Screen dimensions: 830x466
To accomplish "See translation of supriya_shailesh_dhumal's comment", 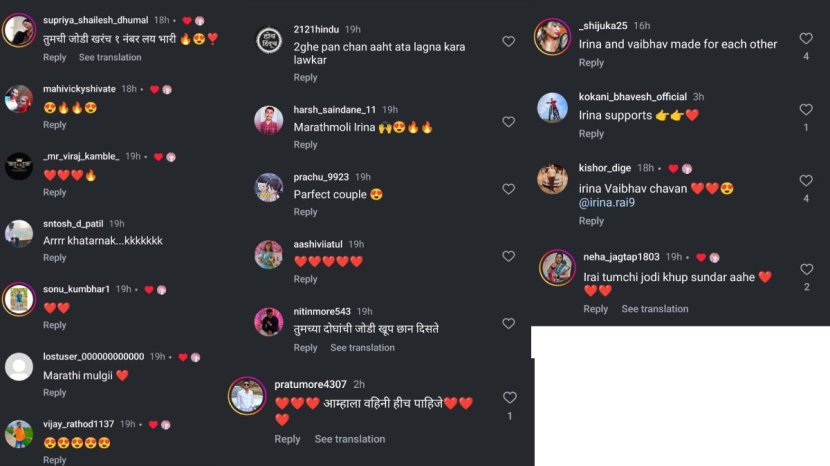I will coord(110,57).
